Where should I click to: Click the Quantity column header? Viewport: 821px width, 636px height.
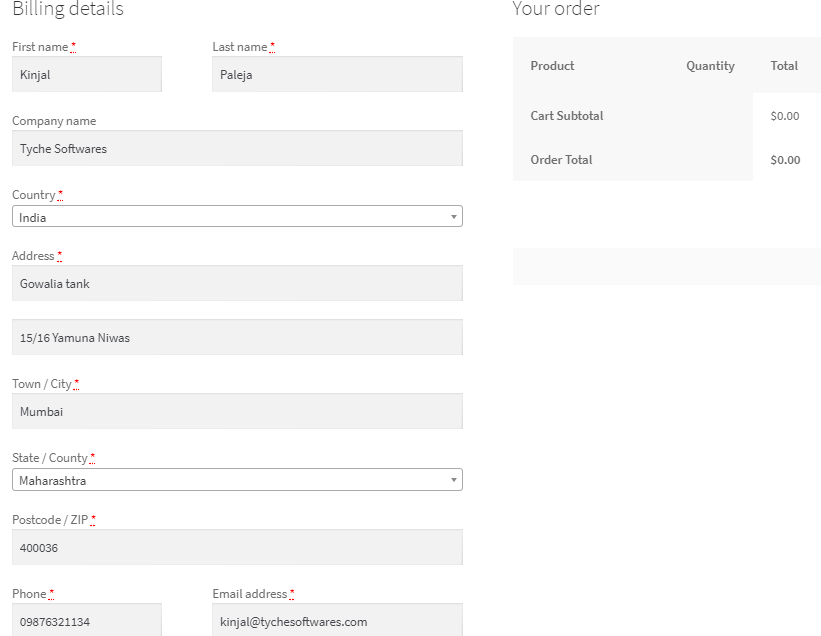point(710,66)
